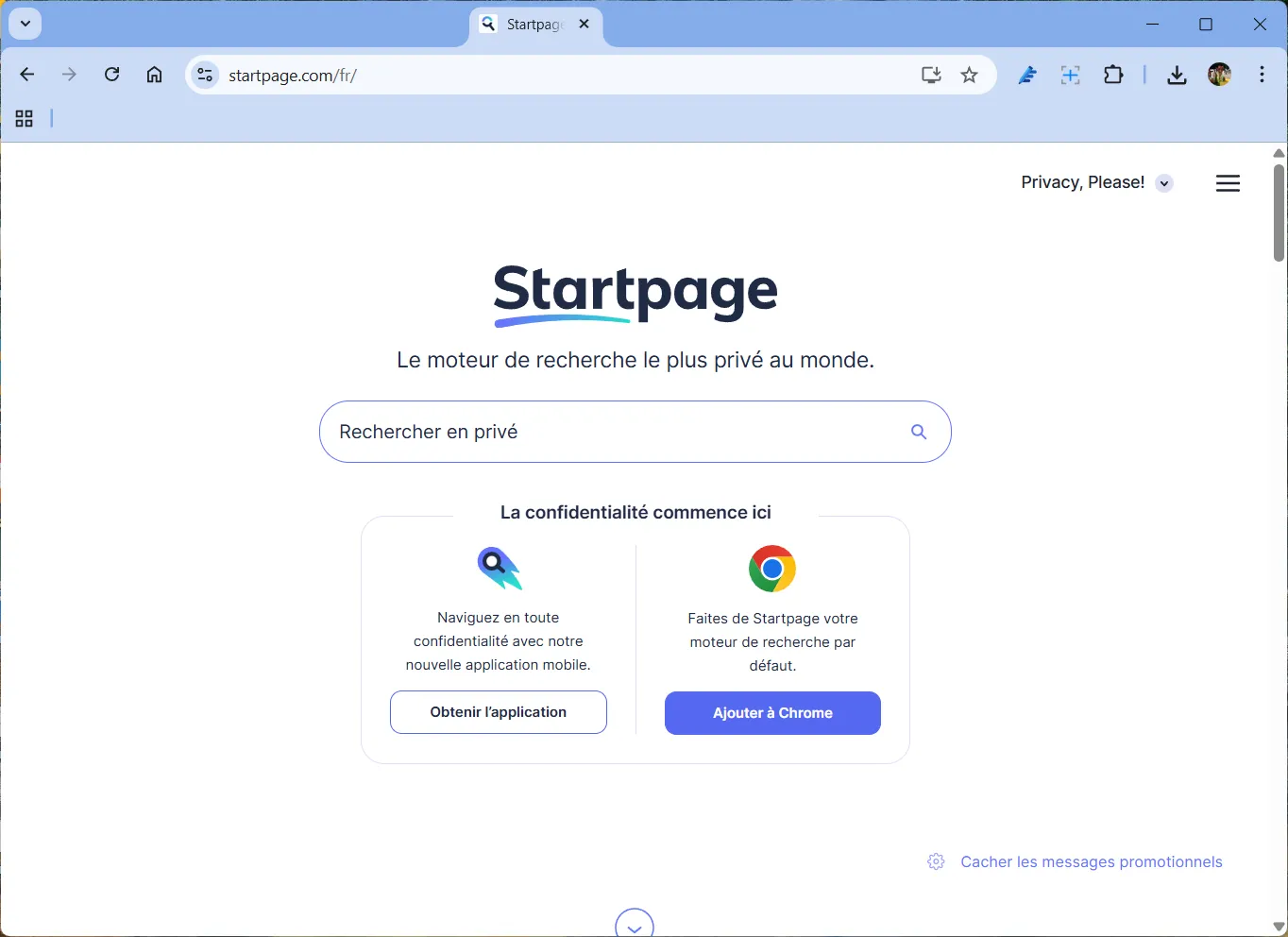Open the Chrome three-dot menu

click(1262, 75)
